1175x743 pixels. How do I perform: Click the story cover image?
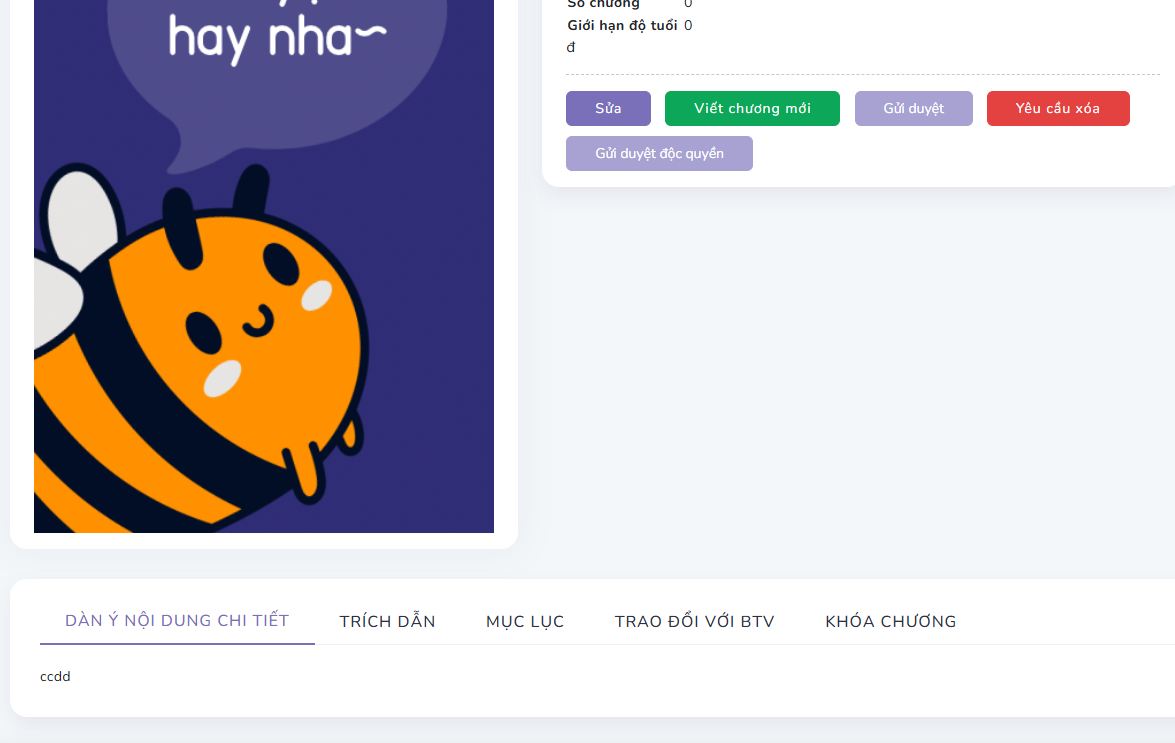point(264,266)
